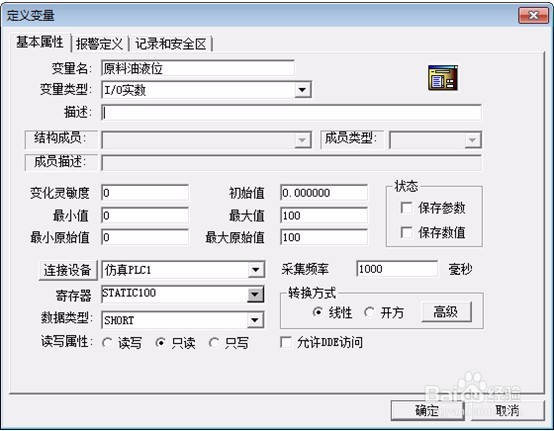This screenshot has width=554, height=431.
Task: Click the 变化灵敏度 input field
Action: click(145, 193)
